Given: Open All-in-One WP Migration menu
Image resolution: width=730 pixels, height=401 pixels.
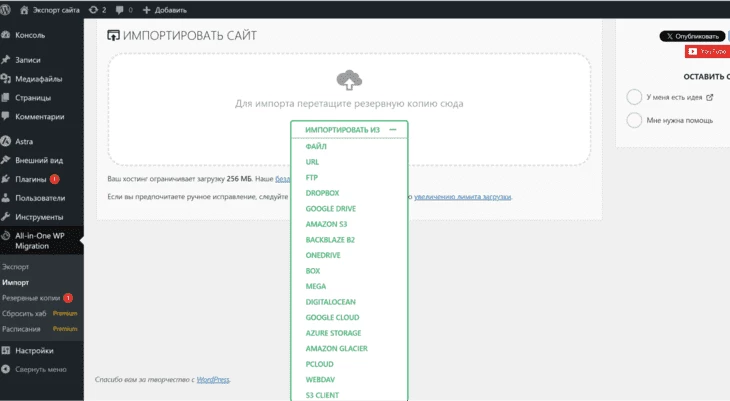Looking at the screenshot, I should point(42,241).
